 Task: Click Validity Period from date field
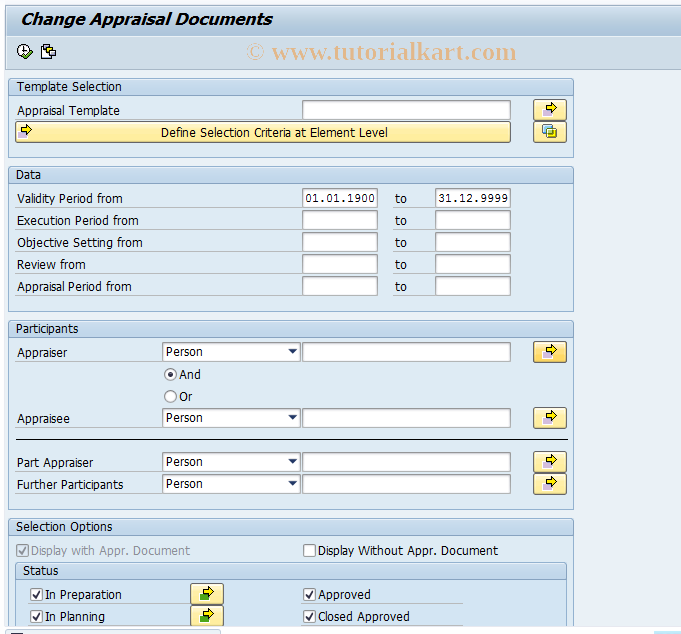point(340,198)
